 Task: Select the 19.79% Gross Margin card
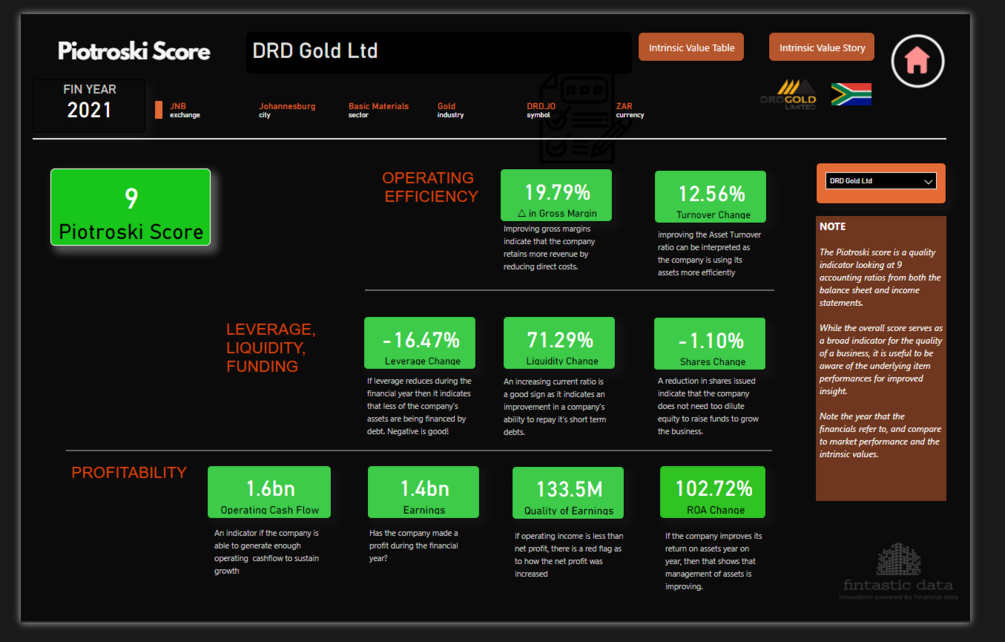tap(556, 195)
